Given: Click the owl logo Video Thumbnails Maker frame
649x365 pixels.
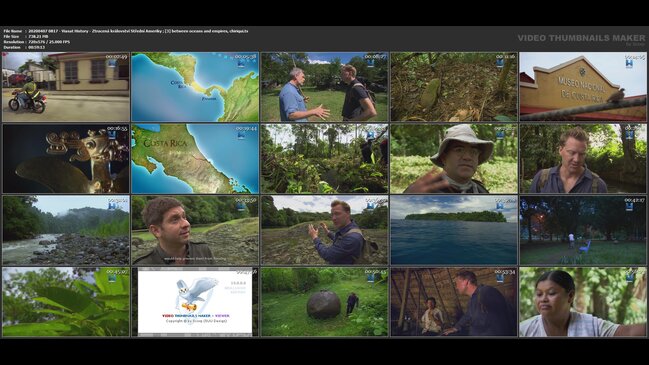Looking at the screenshot, I should [x=195, y=302].
